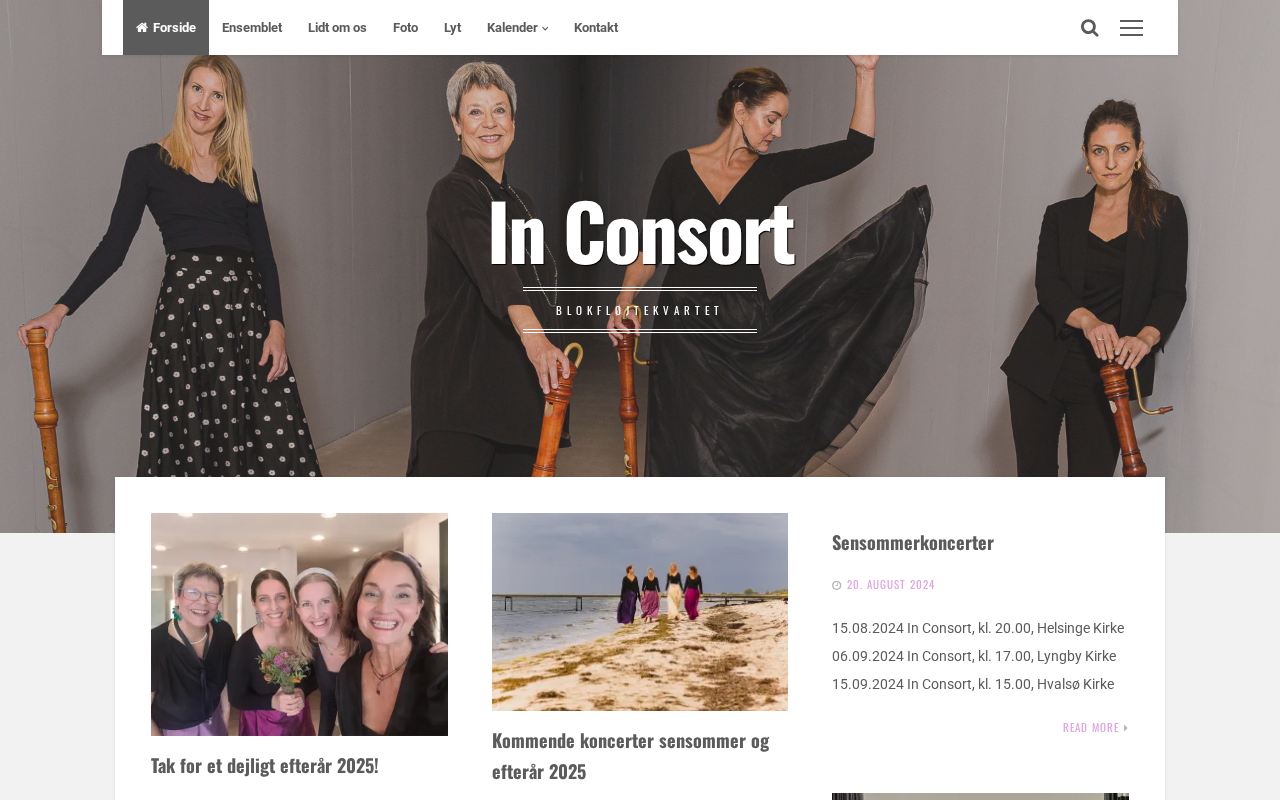Click the group selfie thumbnail image
The height and width of the screenshot is (800, 1280).
point(299,624)
